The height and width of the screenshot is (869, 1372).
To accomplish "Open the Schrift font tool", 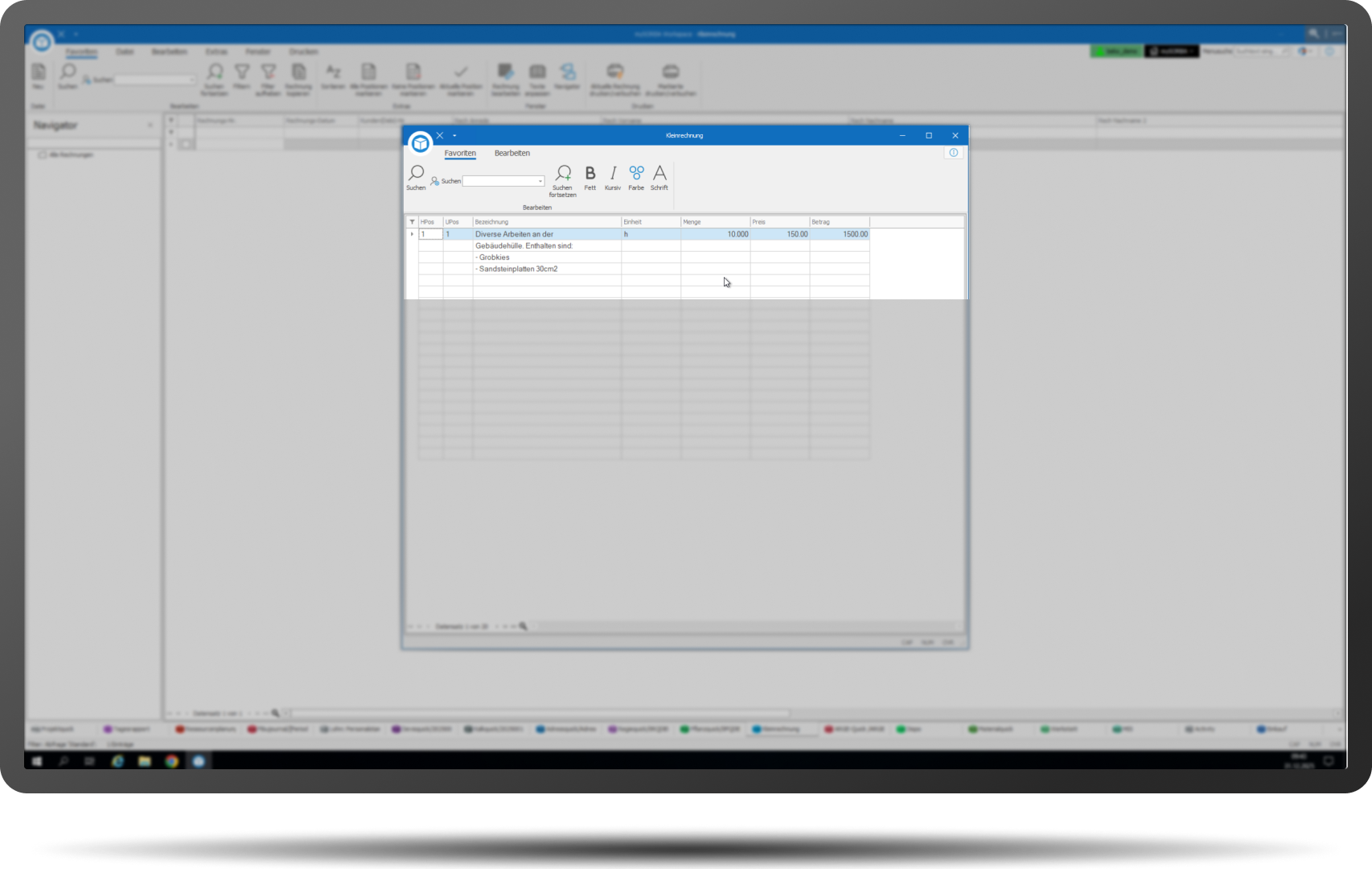I will [x=659, y=175].
